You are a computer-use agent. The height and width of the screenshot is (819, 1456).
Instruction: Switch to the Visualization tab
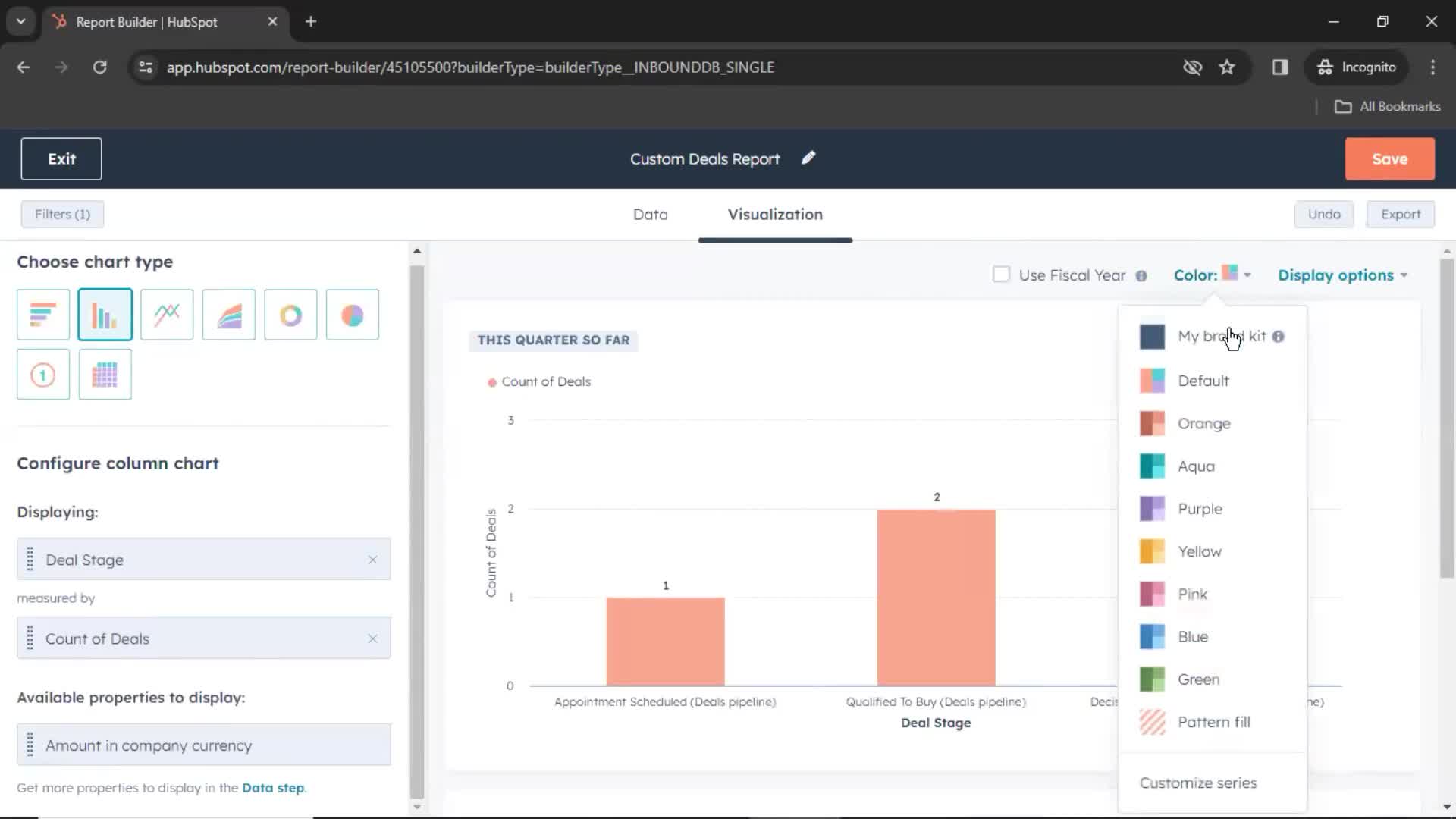click(775, 215)
